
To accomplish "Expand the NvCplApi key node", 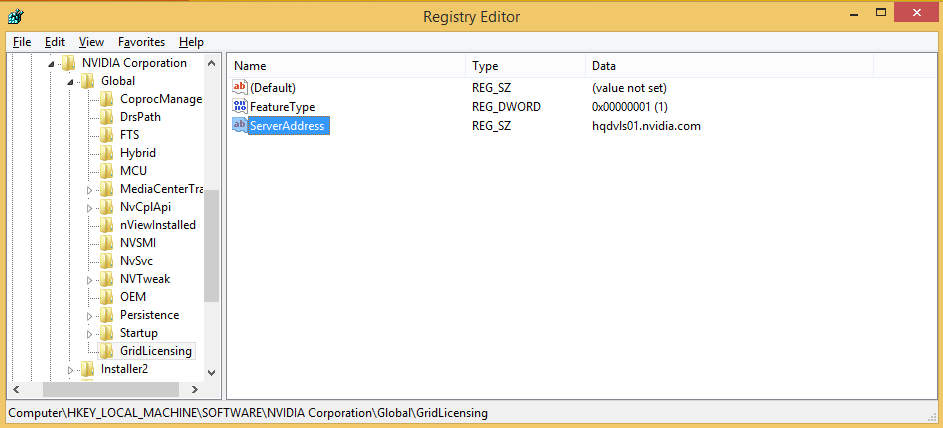I will [90, 207].
